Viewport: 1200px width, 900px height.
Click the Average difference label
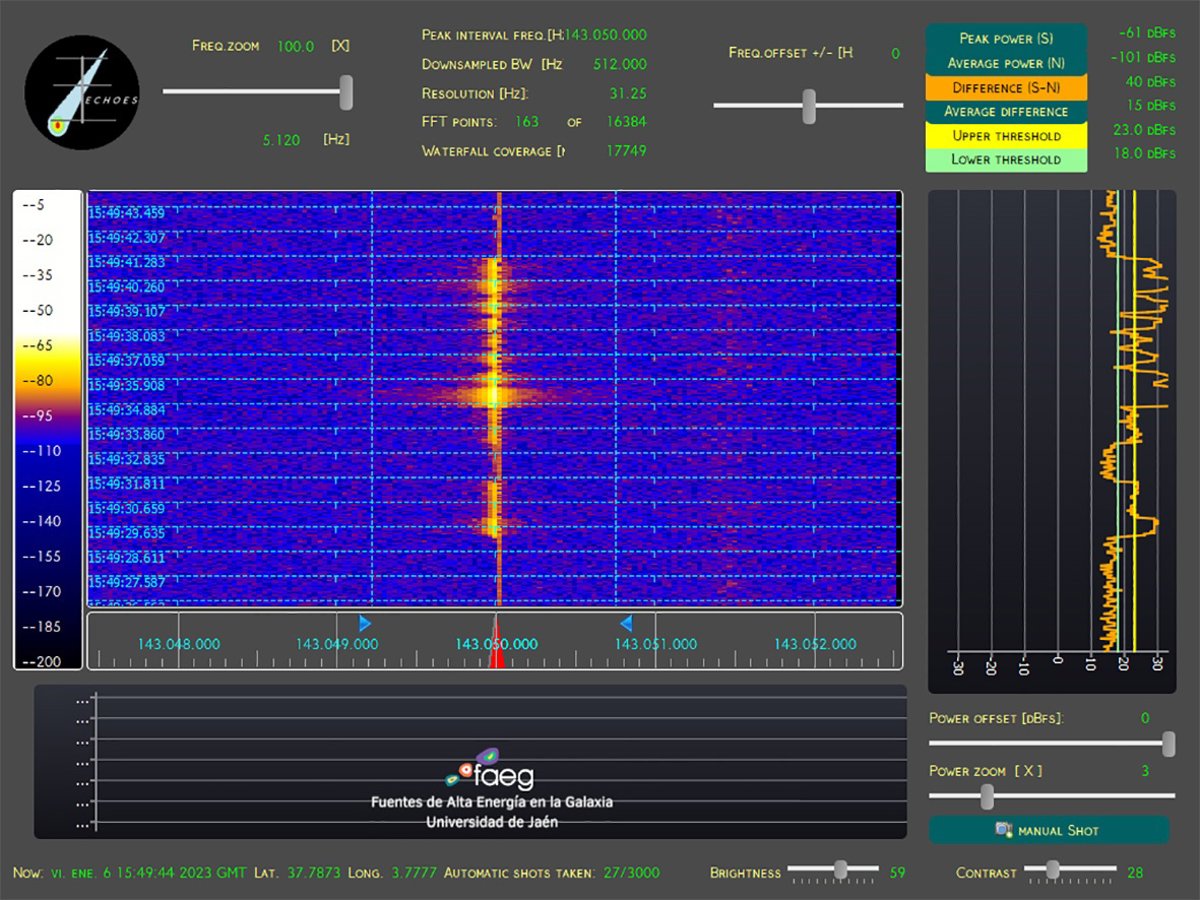pos(1005,112)
